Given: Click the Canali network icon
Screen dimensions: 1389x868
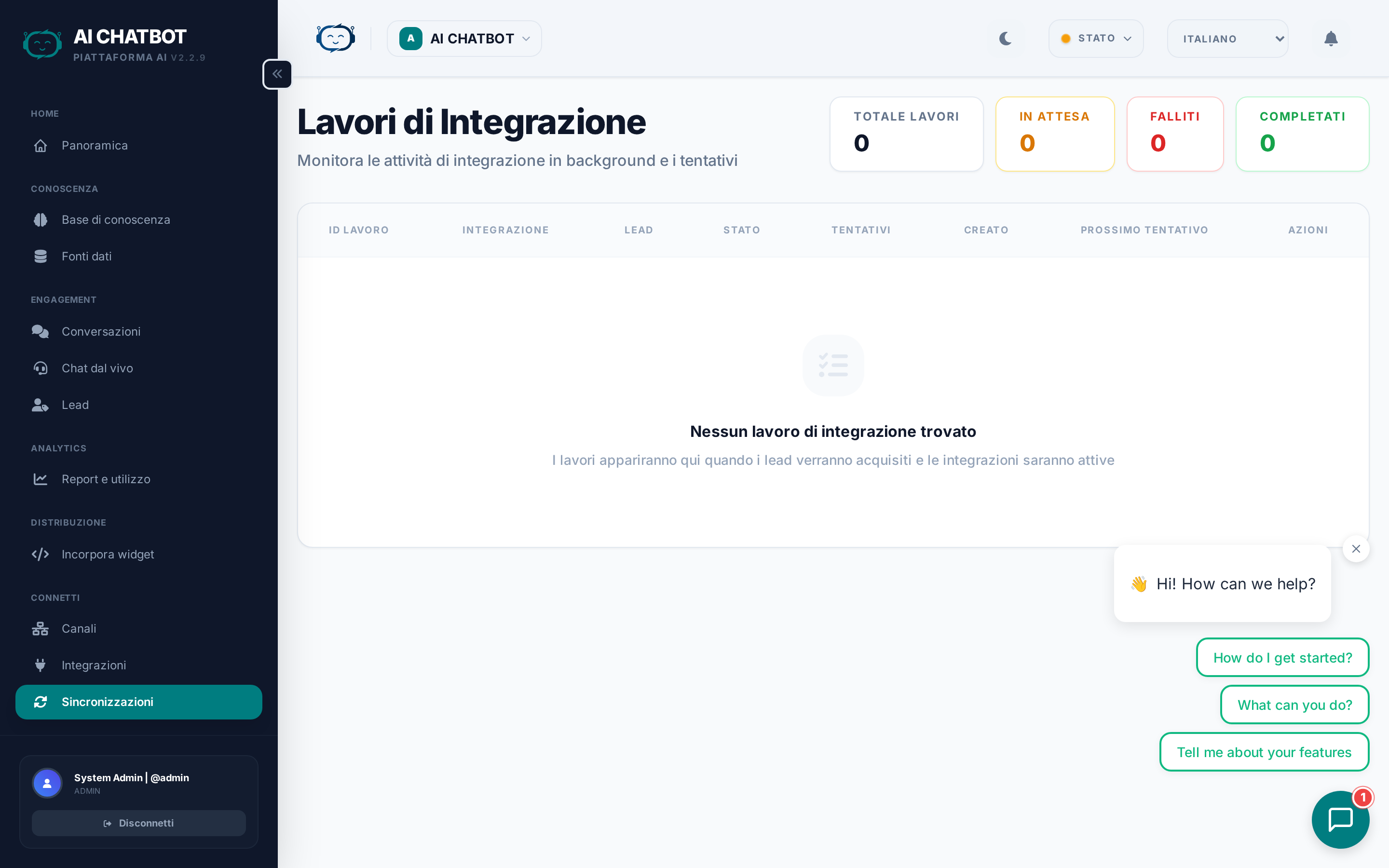Looking at the screenshot, I should point(40,629).
